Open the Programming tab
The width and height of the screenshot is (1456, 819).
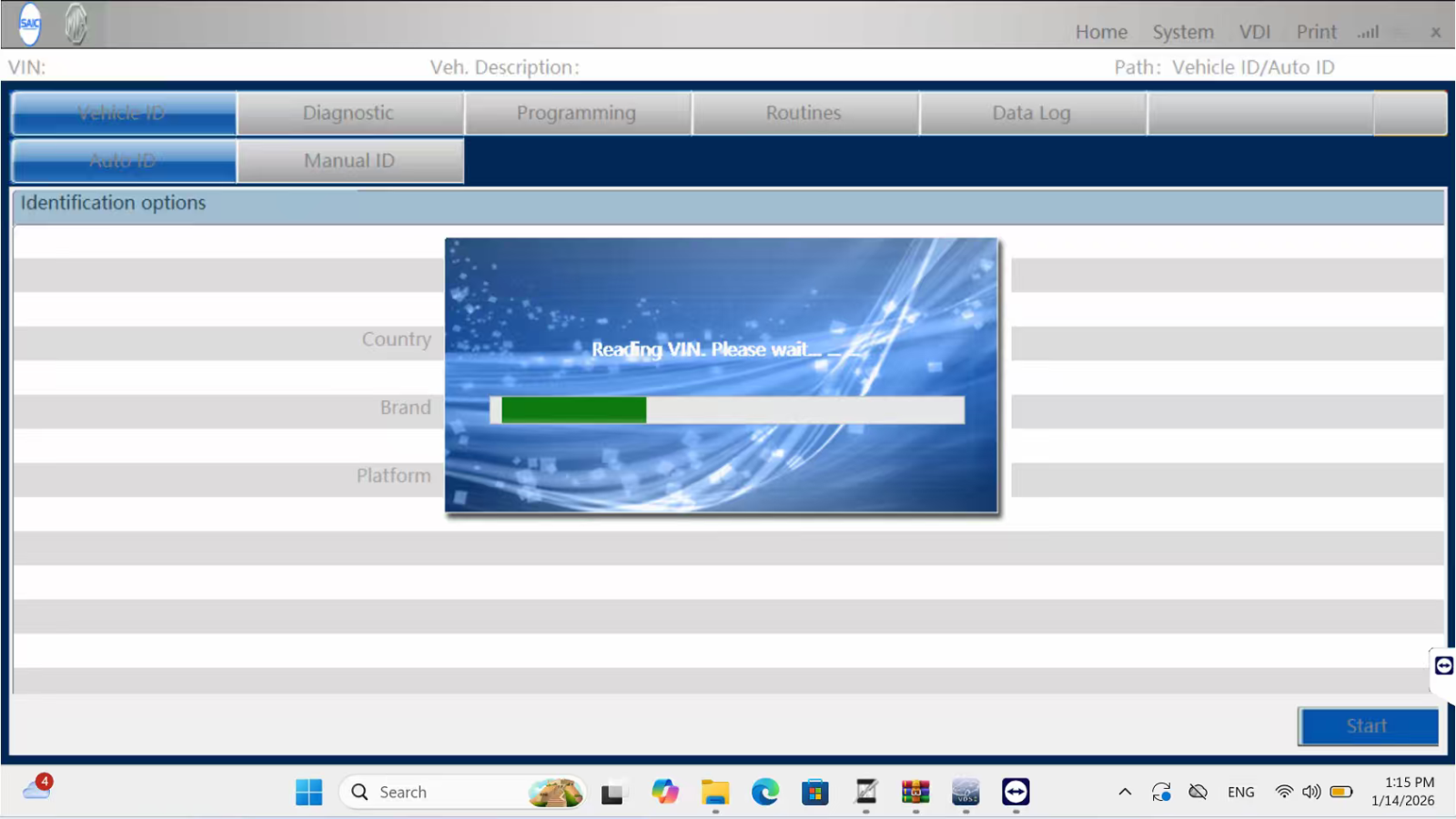pyautogui.click(x=577, y=113)
